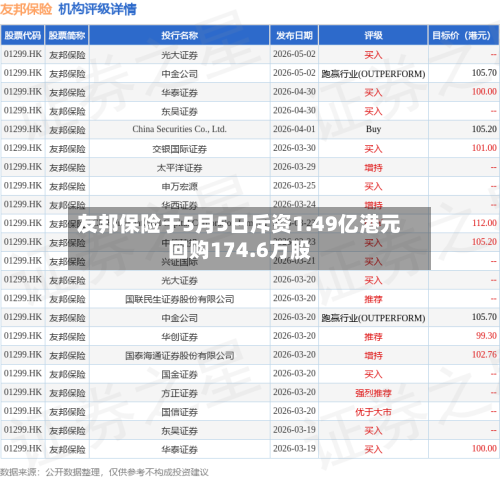Click the 数据来源 disclaimer footer text

[104, 472]
